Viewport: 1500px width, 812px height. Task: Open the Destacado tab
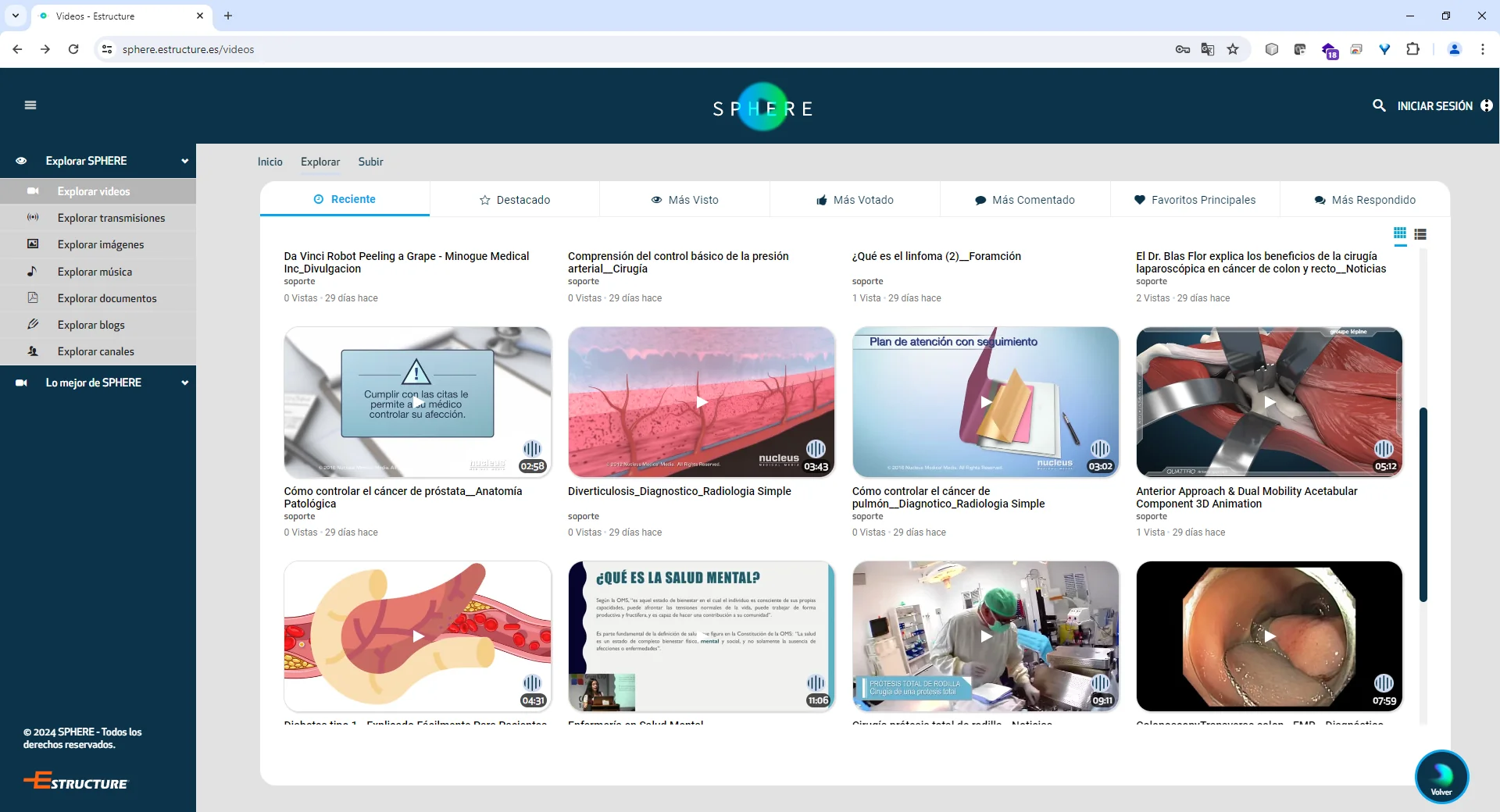coord(514,200)
